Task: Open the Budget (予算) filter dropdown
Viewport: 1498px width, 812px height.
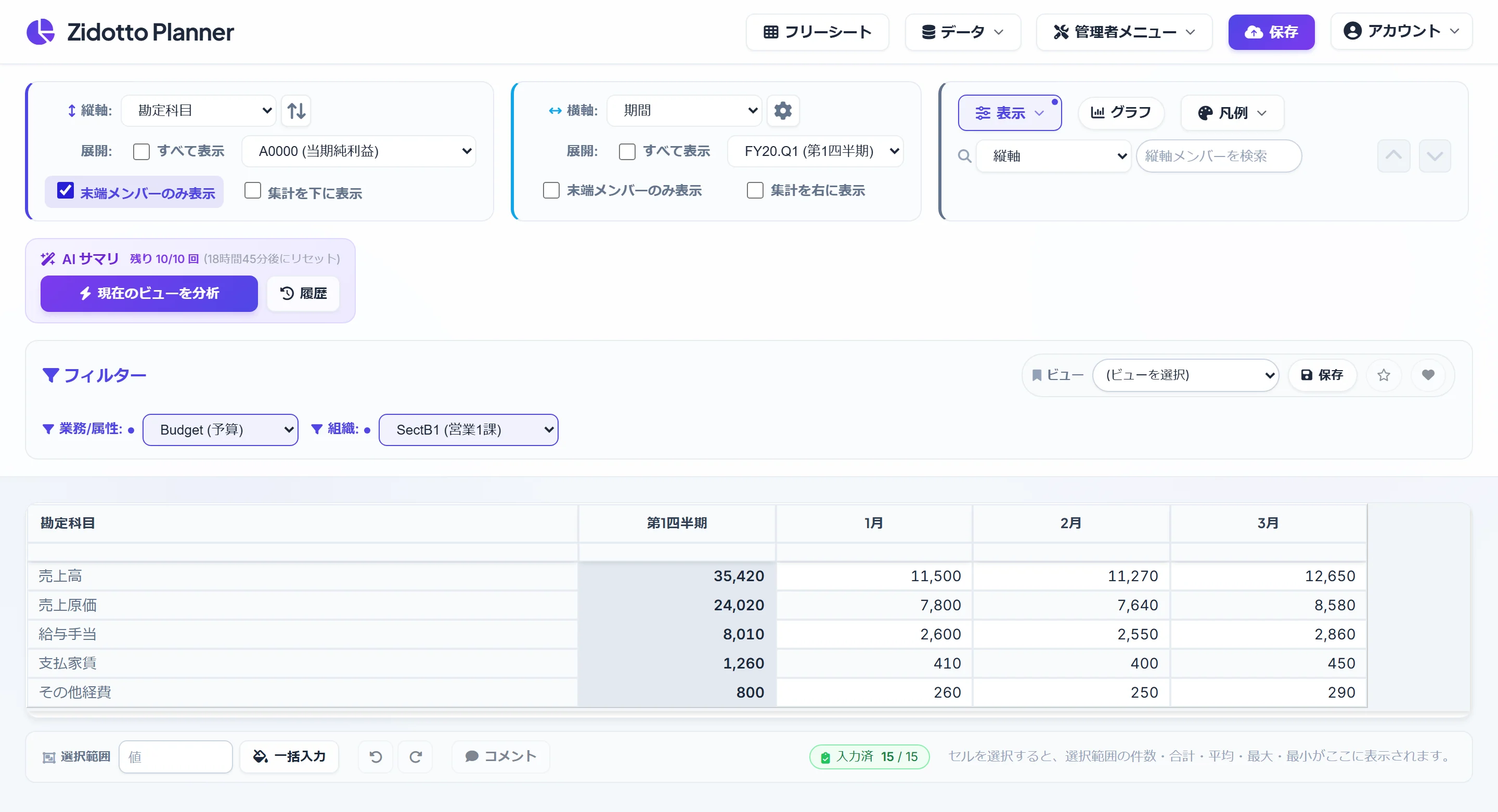Action: click(221, 429)
